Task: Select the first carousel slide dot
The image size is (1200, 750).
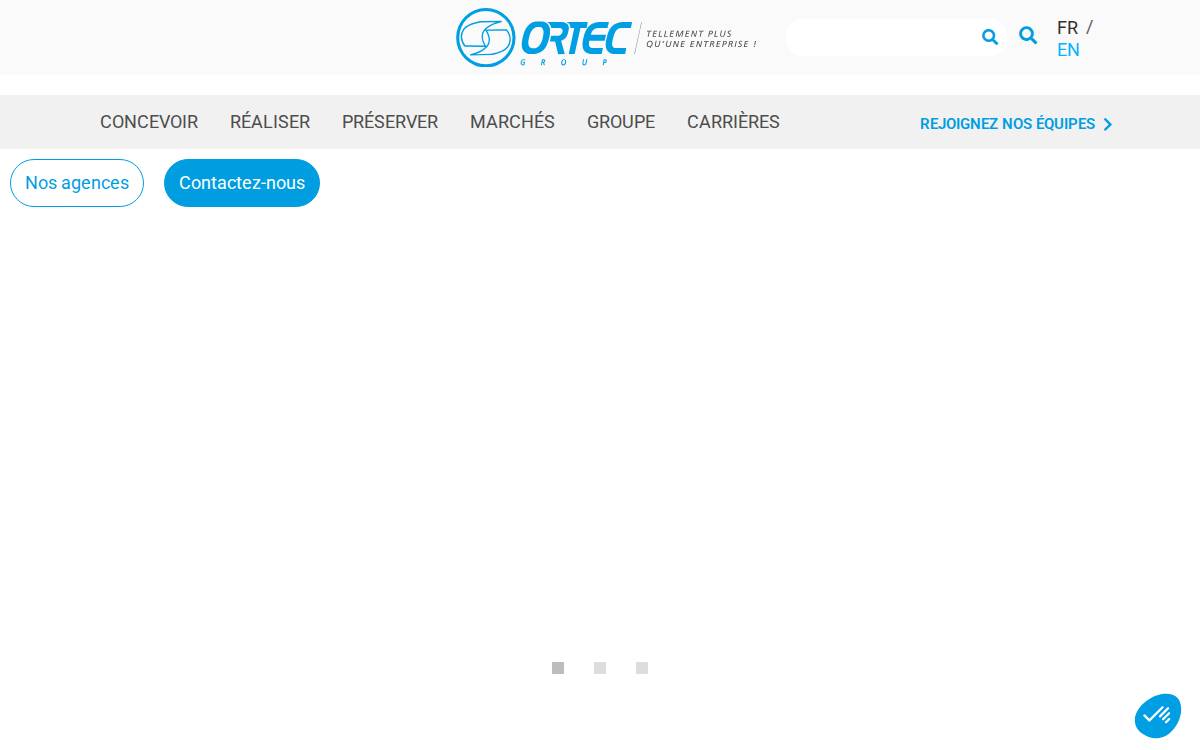Action: (x=558, y=668)
